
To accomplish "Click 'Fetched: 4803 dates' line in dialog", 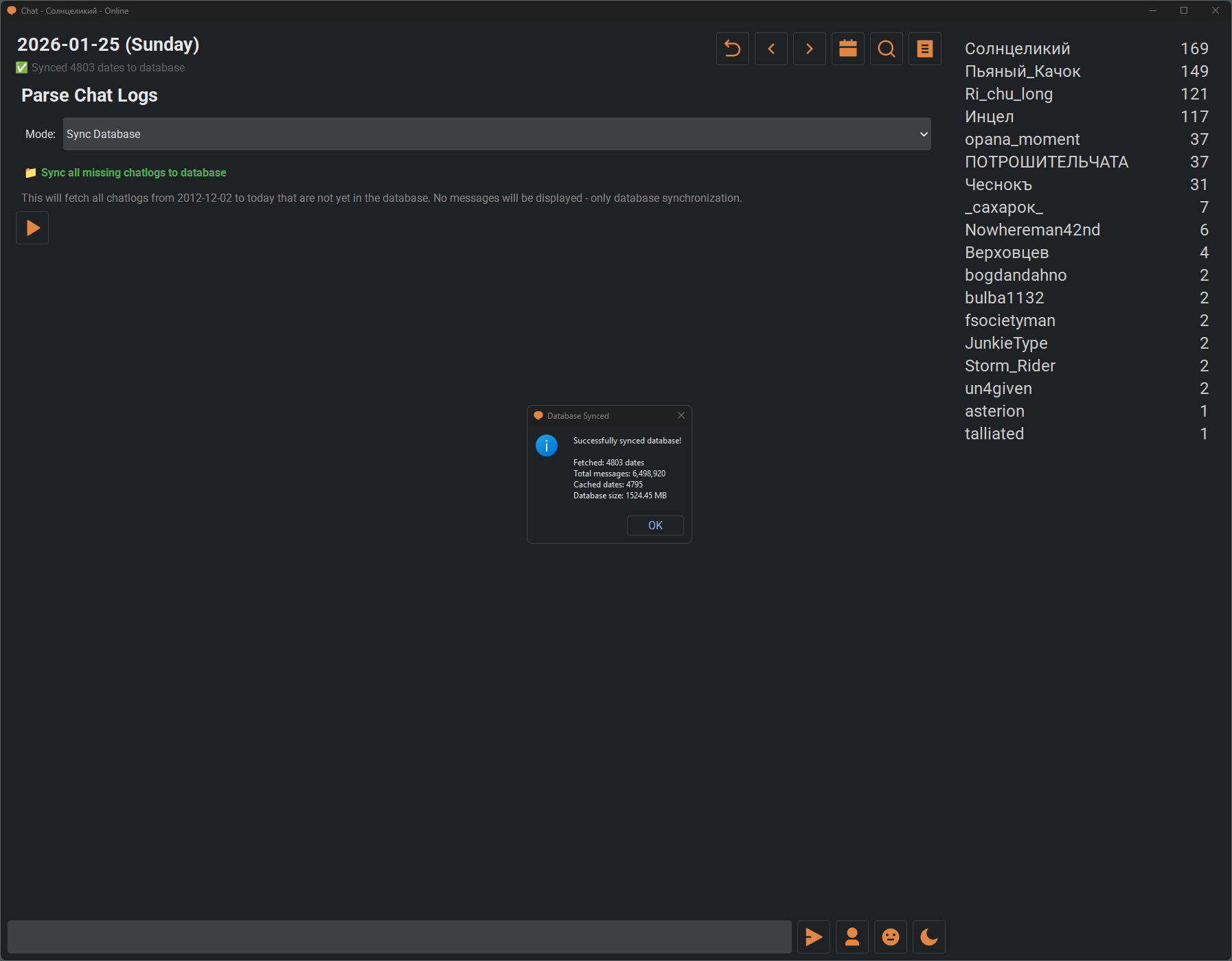I will (x=608, y=463).
